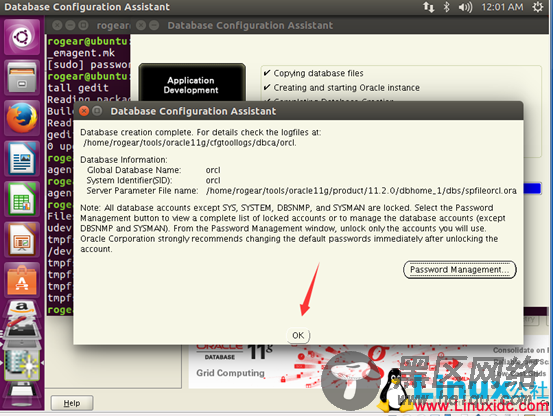Click the 'System Identifier(SID):' label
The height and width of the screenshot is (416, 553).
tap(129, 181)
